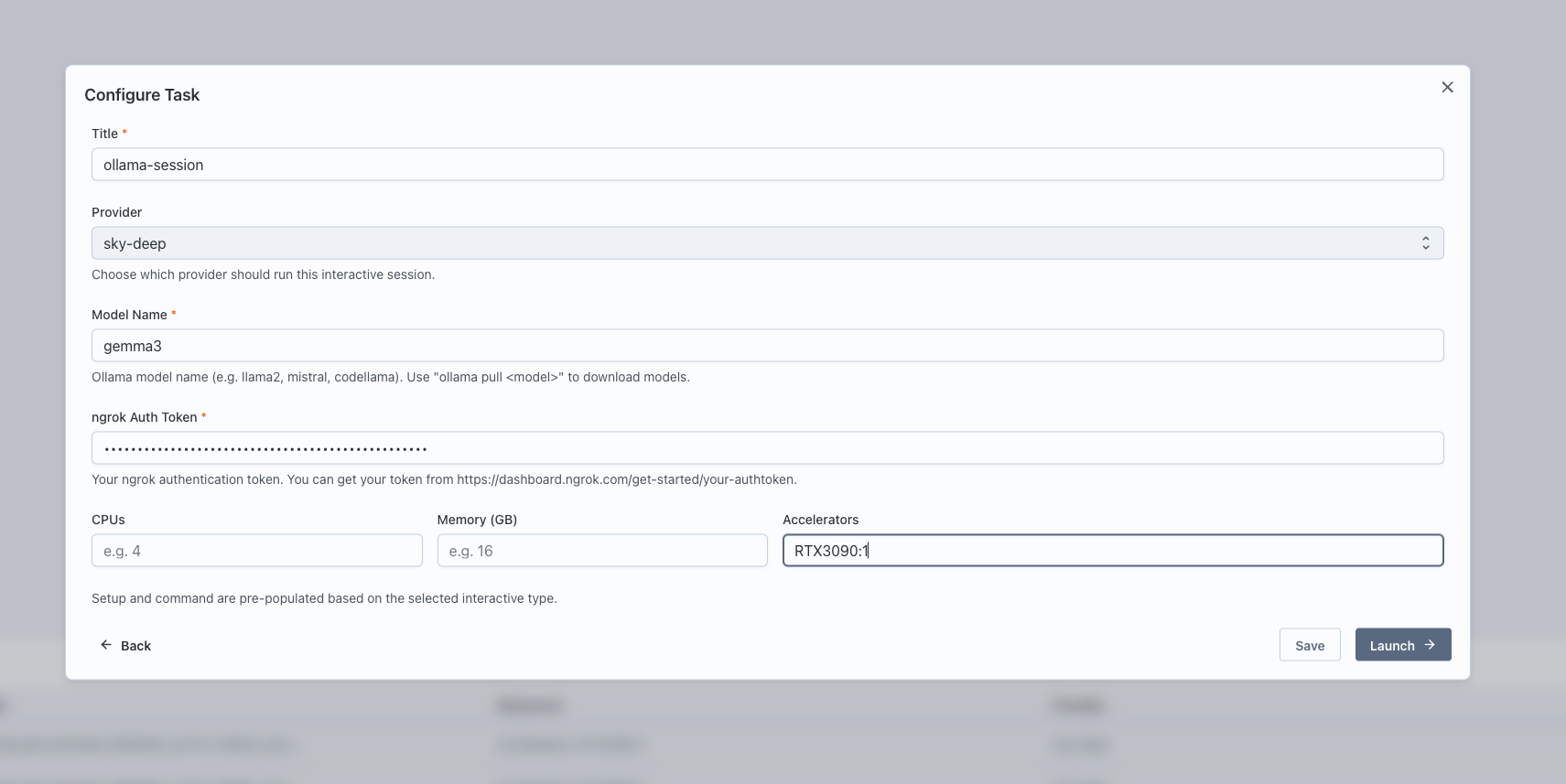Click the ngrok dashboard URL help text

point(626,479)
